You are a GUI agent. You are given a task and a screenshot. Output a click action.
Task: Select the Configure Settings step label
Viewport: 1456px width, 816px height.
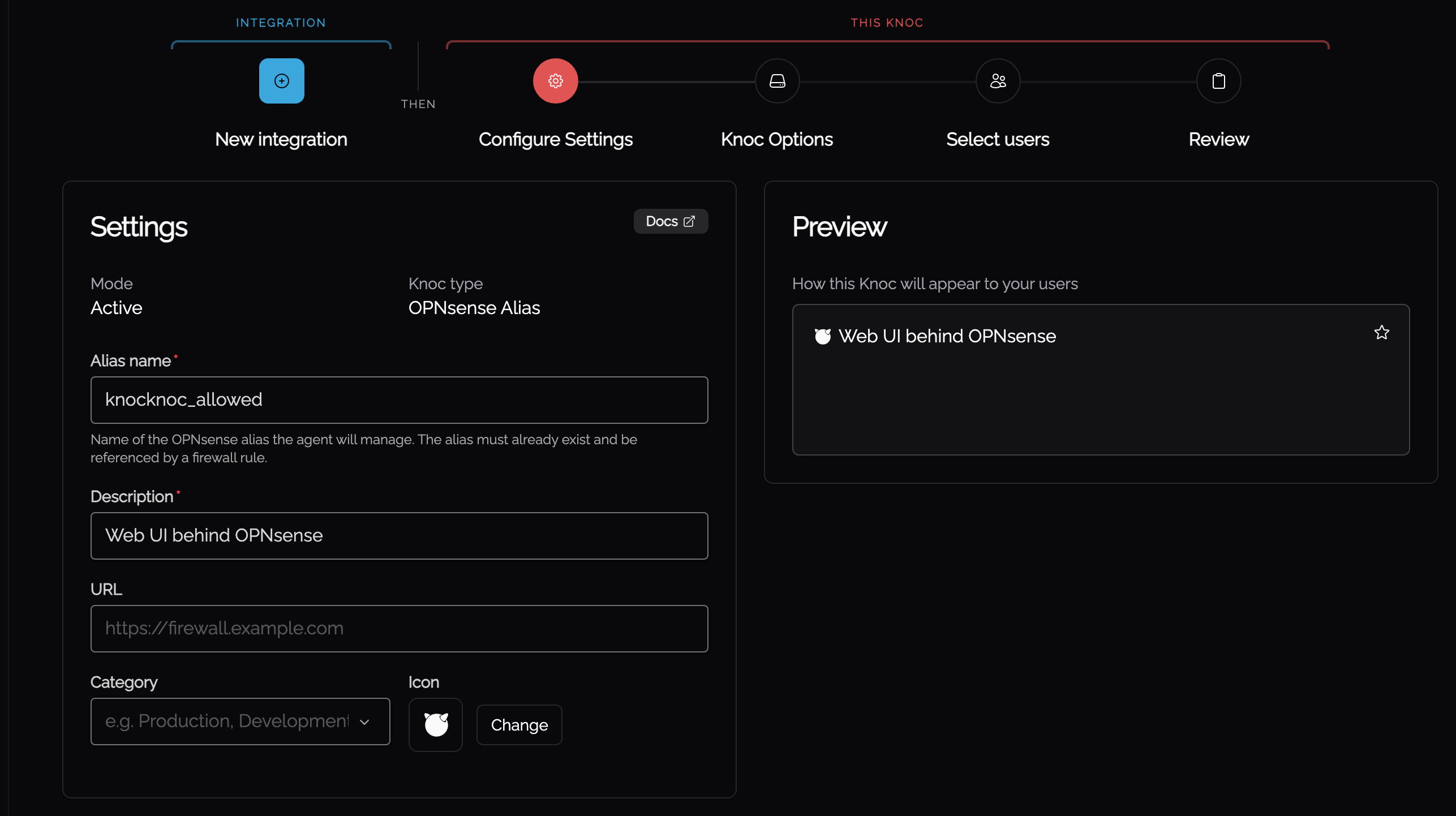point(555,140)
